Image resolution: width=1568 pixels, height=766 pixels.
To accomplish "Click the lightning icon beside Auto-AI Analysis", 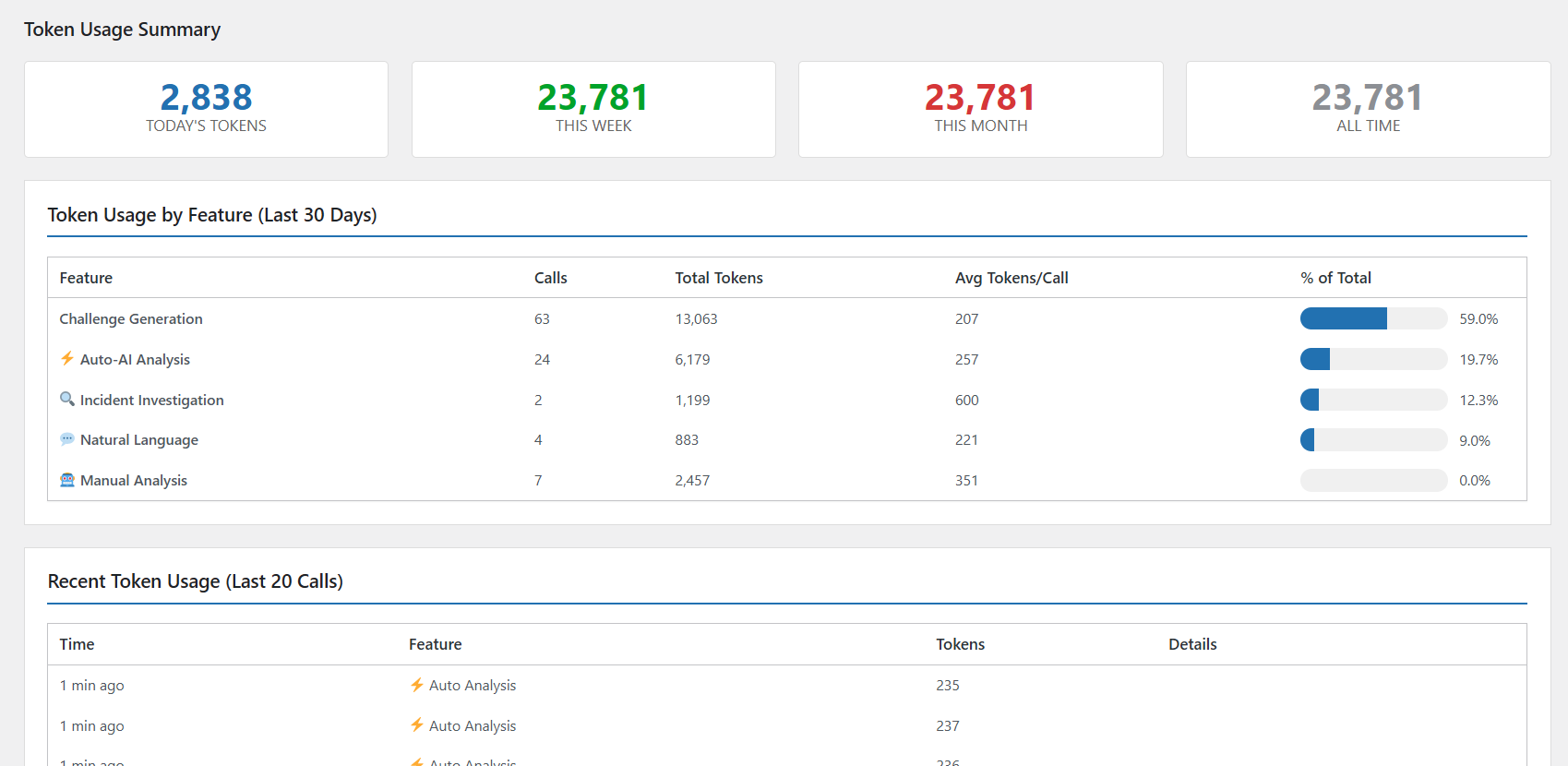I will pos(67,359).
